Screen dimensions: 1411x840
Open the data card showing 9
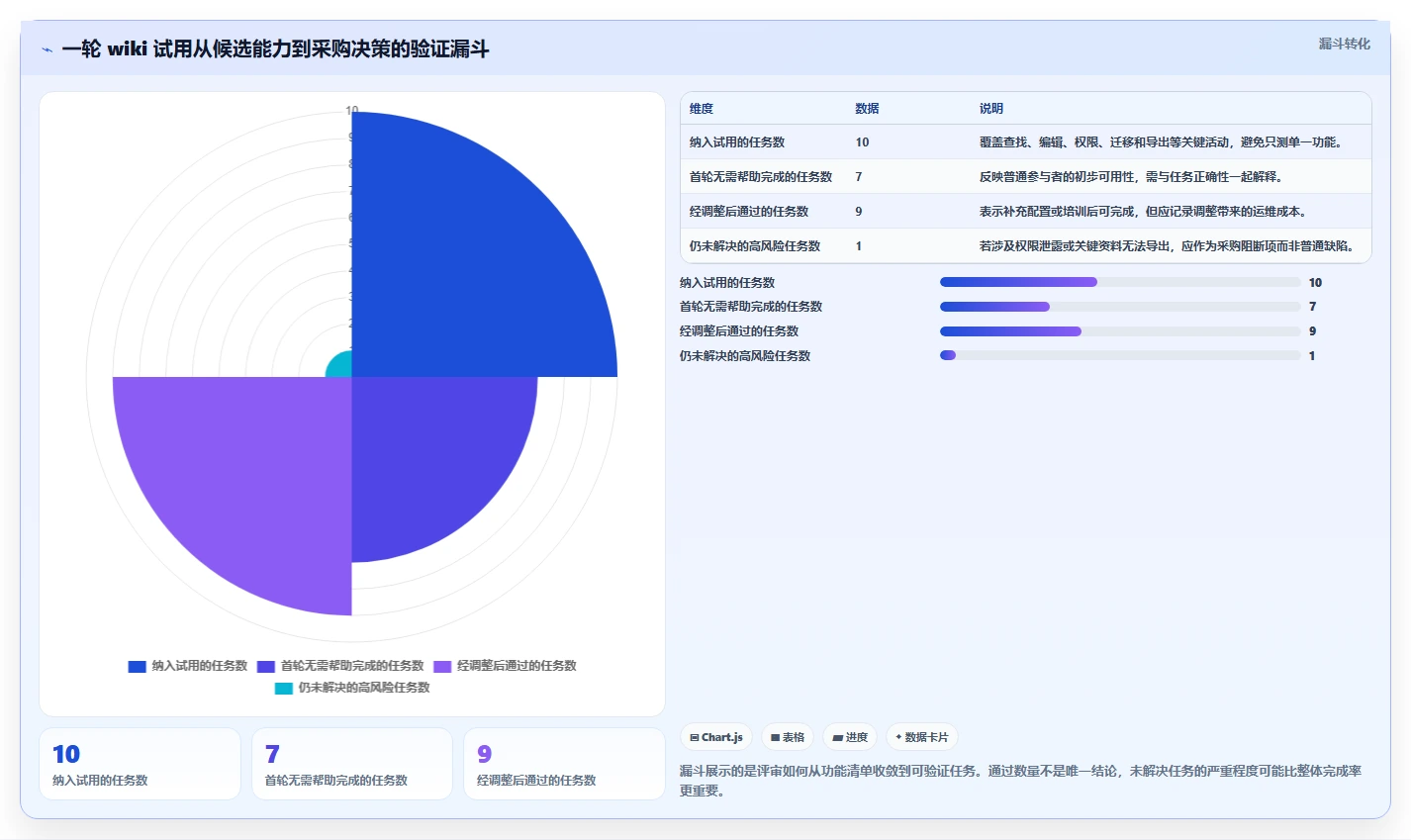coord(564,764)
